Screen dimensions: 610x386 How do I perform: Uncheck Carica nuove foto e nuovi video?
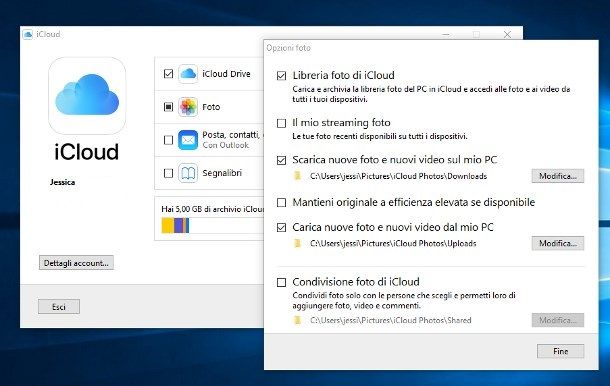(x=281, y=227)
